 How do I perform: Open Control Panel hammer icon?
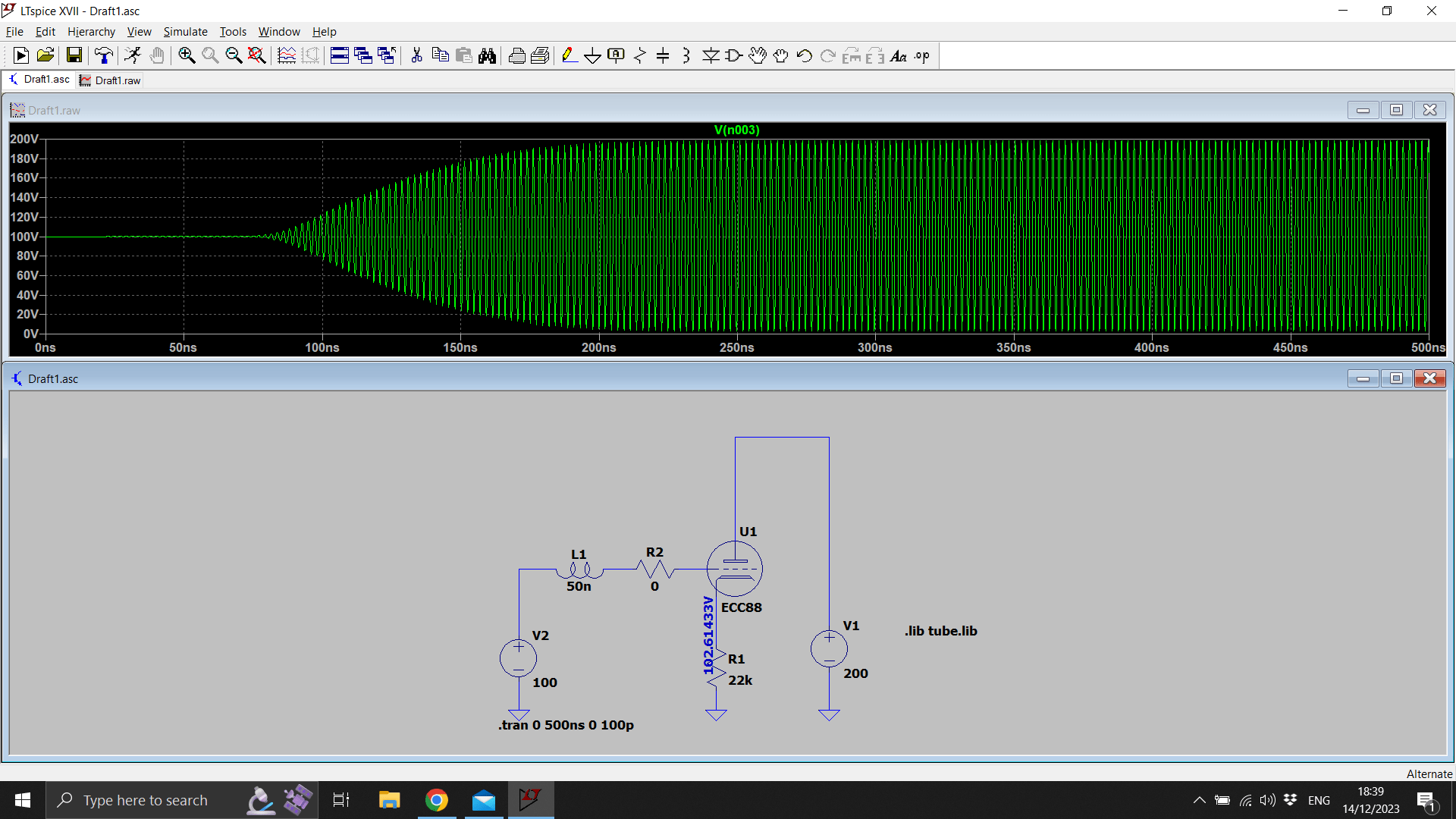[104, 55]
